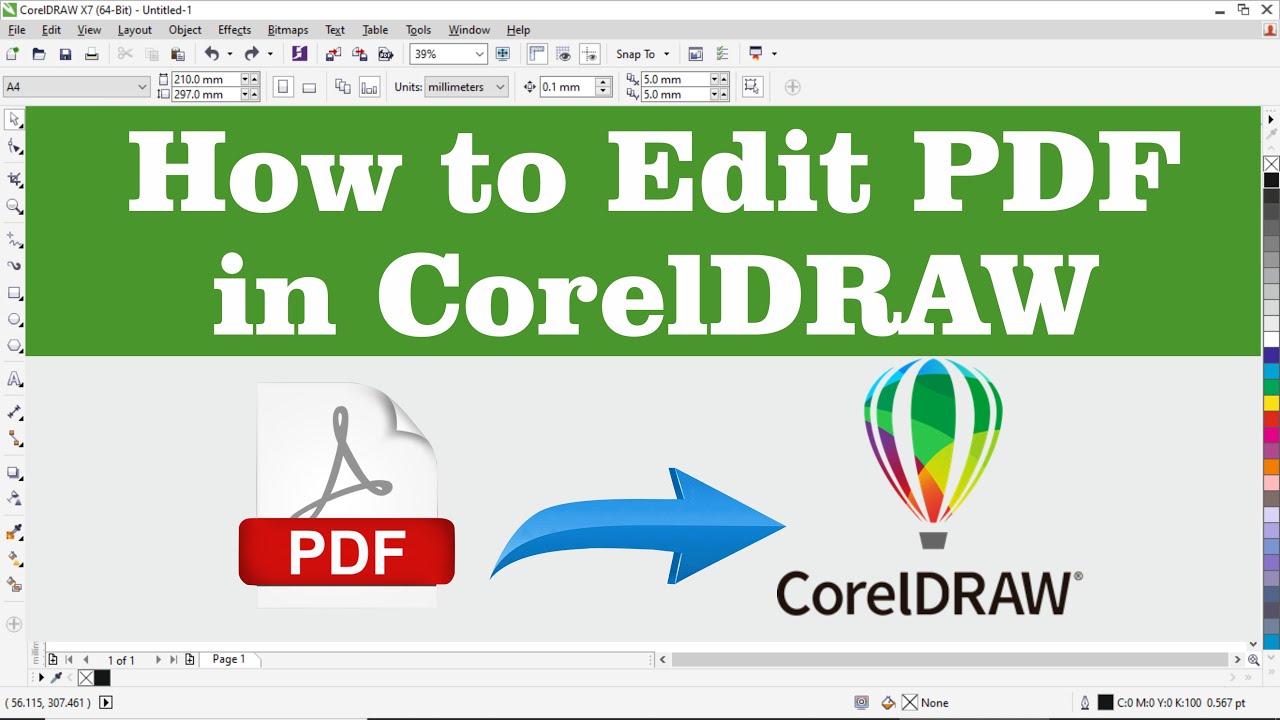Click the Undo button
1280x720 pixels.
tap(212, 54)
